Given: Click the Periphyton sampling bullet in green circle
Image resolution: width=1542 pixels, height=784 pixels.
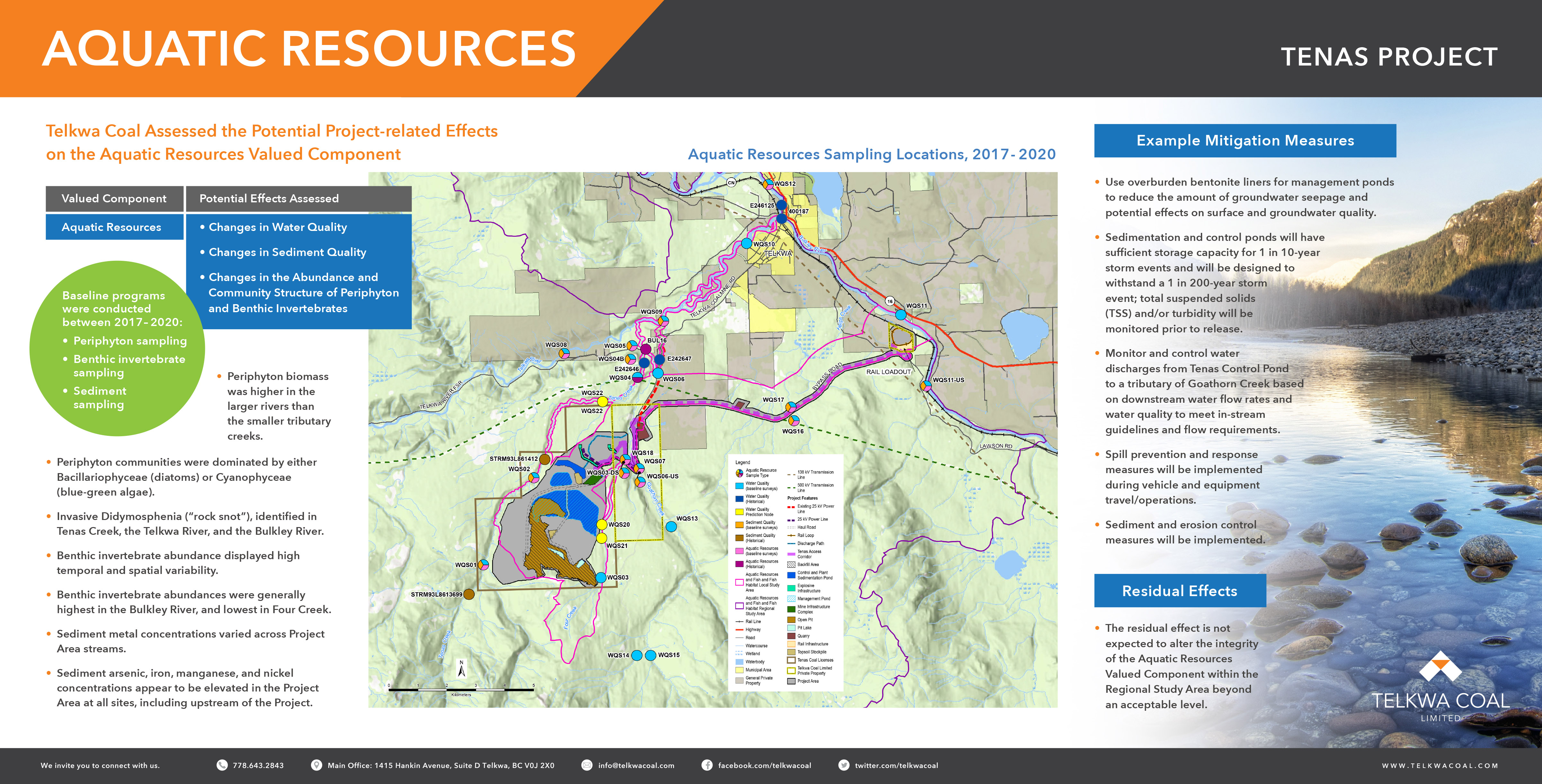Looking at the screenshot, I should tap(125, 340).
